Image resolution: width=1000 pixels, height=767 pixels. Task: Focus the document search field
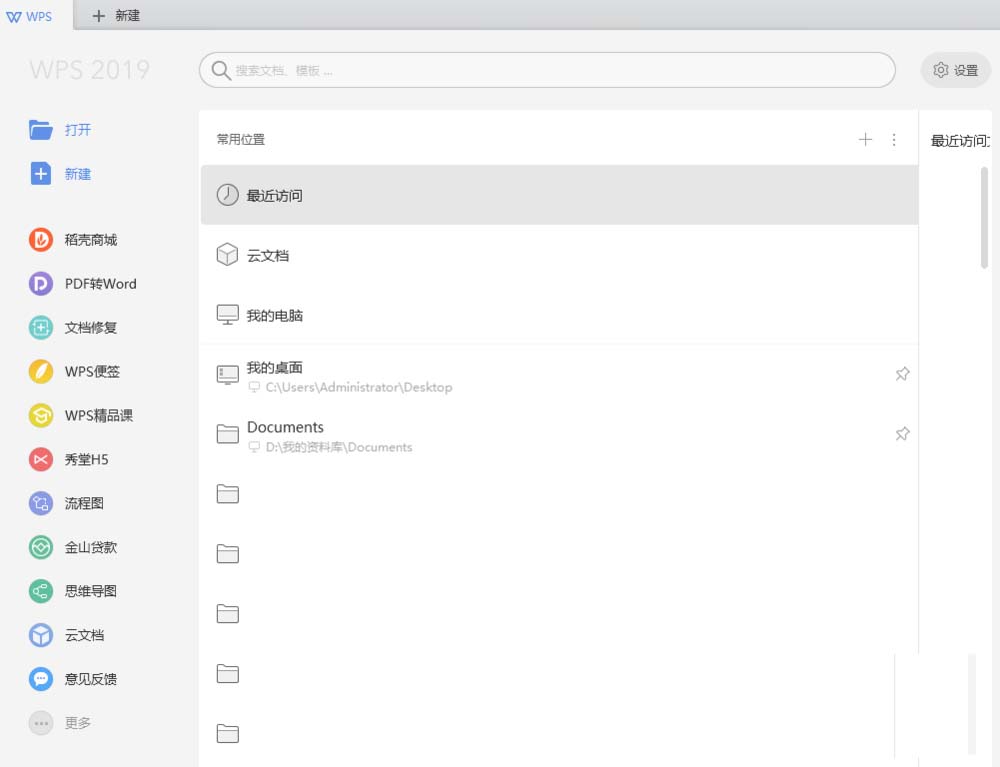click(547, 70)
